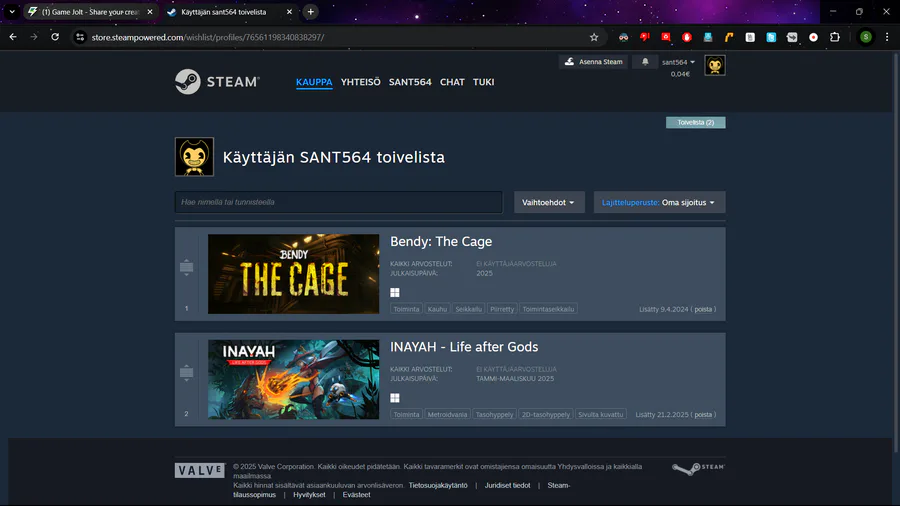Click the Steam logo in footer

pos(698,469)
